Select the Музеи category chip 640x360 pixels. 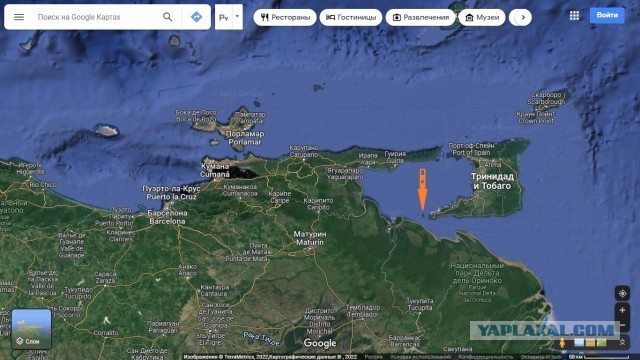482,18
